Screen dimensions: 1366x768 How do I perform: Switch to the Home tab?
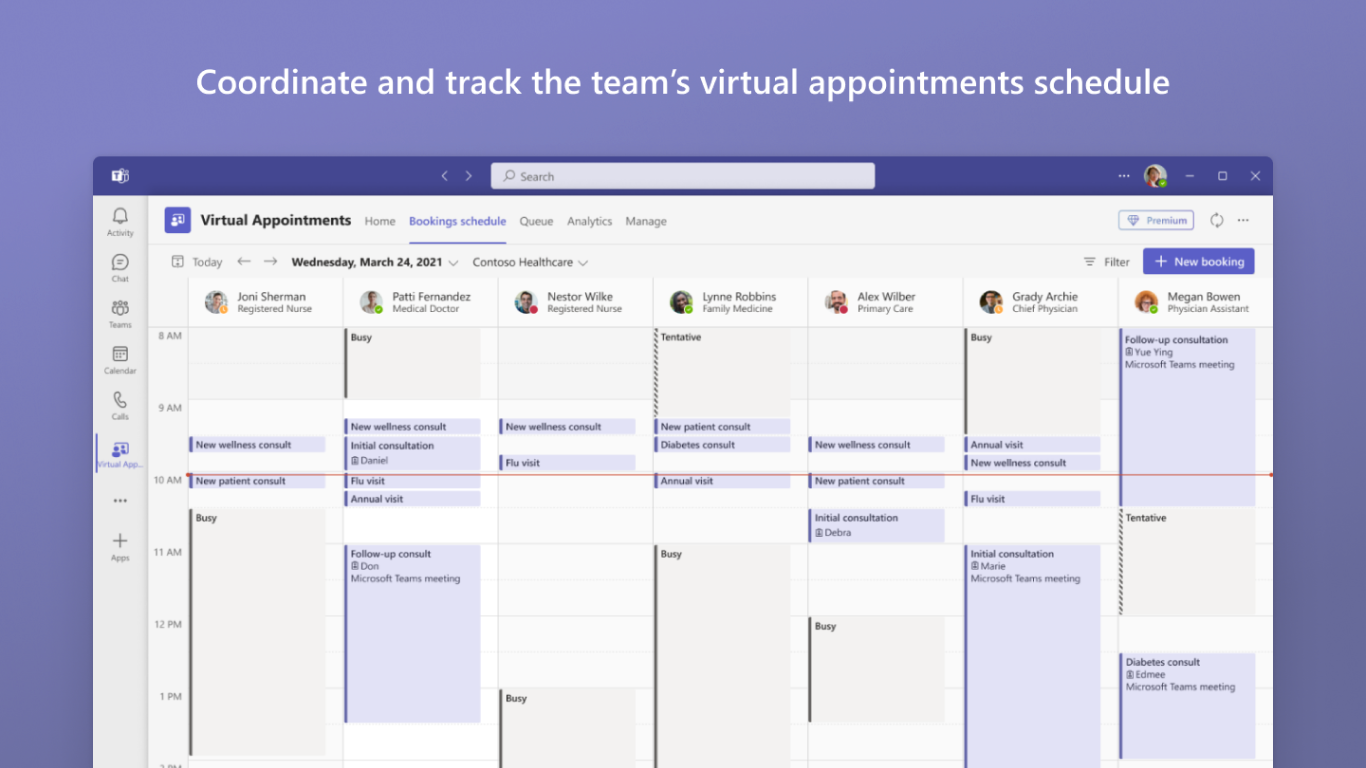tap(380, 221)
